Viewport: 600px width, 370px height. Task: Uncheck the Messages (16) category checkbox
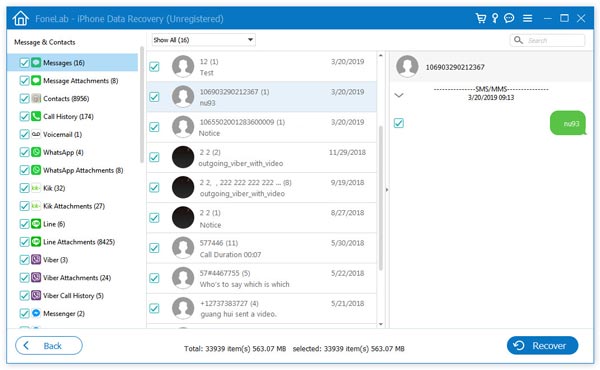[x=24, y=62]
